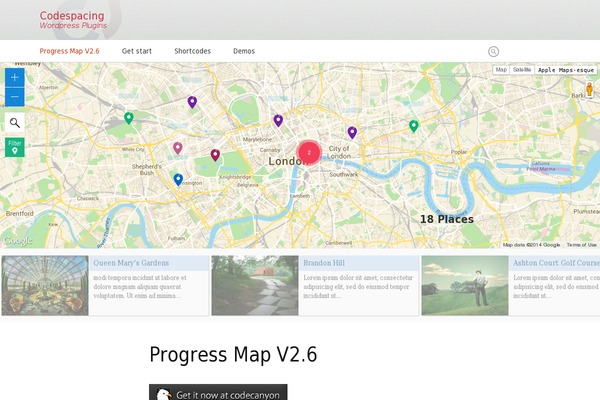Click the red cluster marker labeled 2
This screenshot has width=600, height=400.
tap(309, 152)
